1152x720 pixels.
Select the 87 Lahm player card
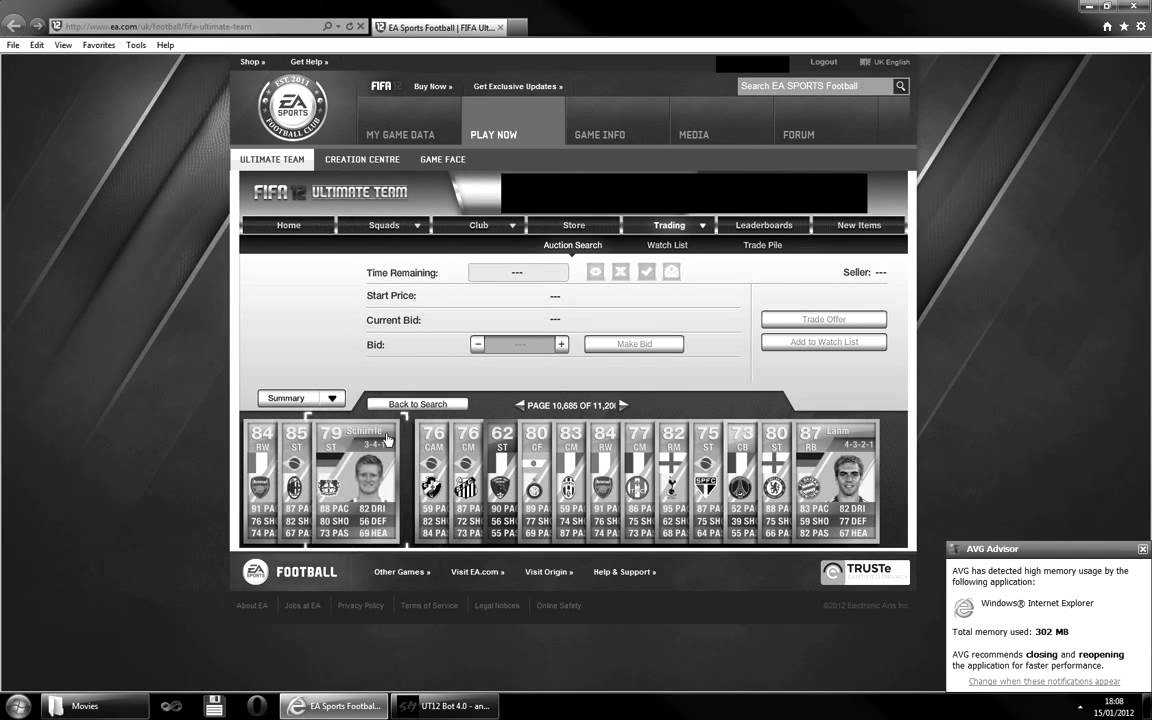pyautogui.click(x=836, y=482)
